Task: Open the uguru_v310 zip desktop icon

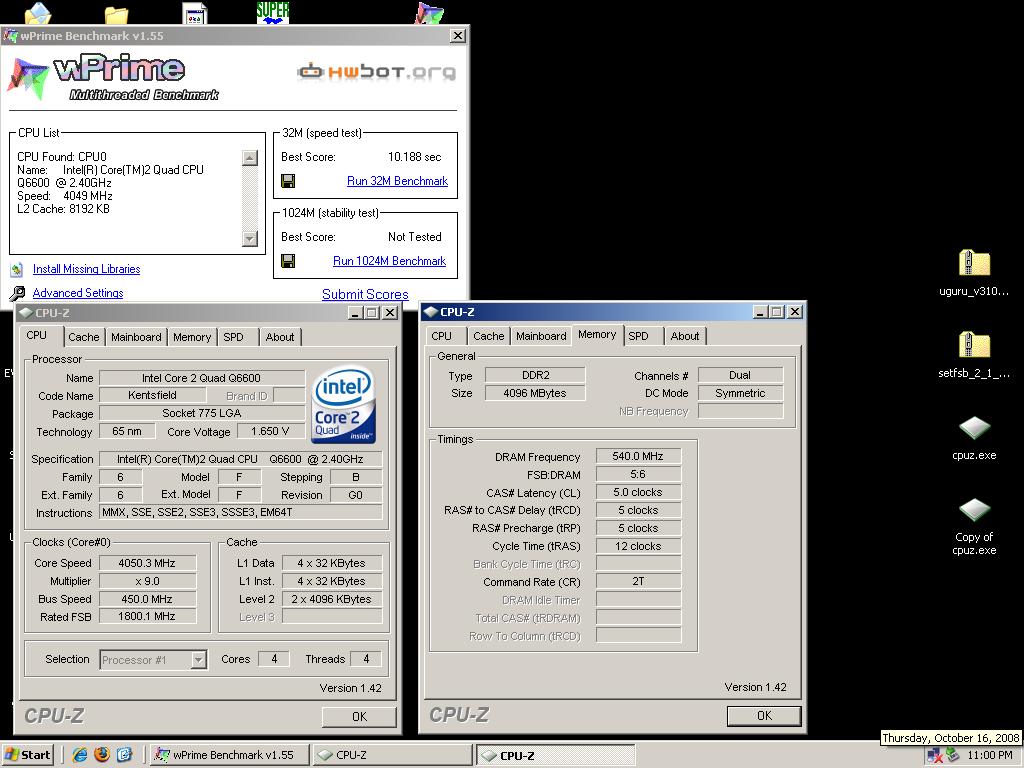Action: click(974, 263)
